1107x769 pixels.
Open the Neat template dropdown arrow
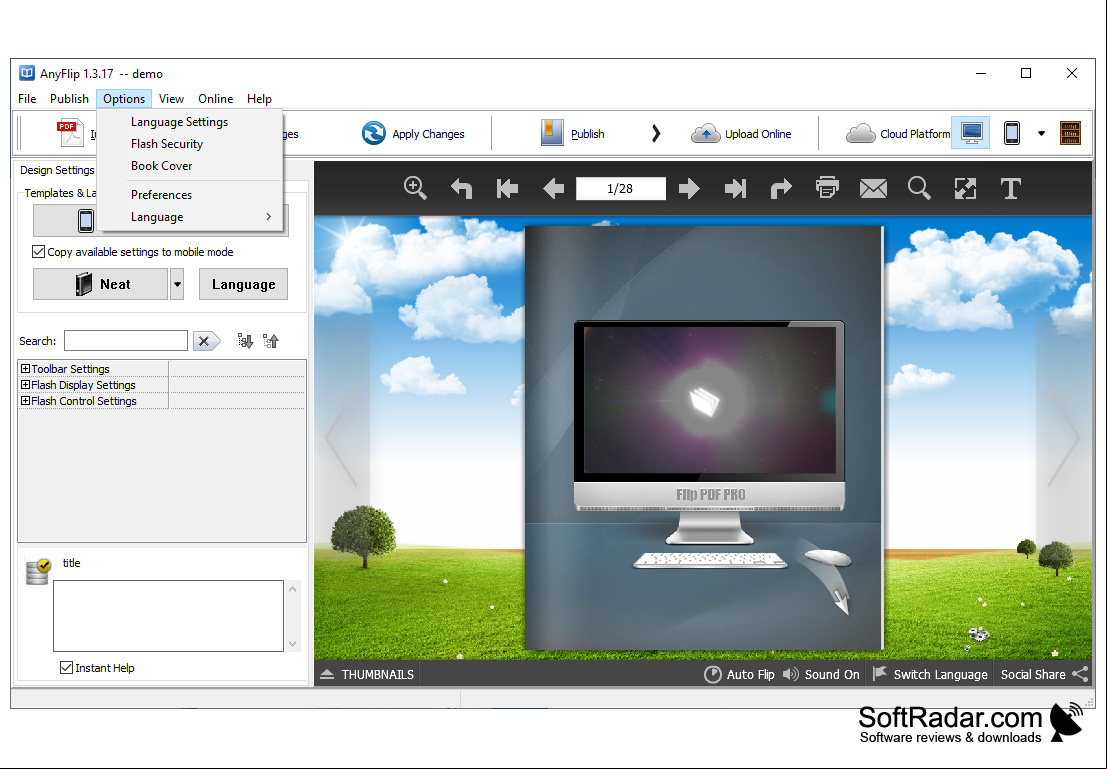[177, 284]
